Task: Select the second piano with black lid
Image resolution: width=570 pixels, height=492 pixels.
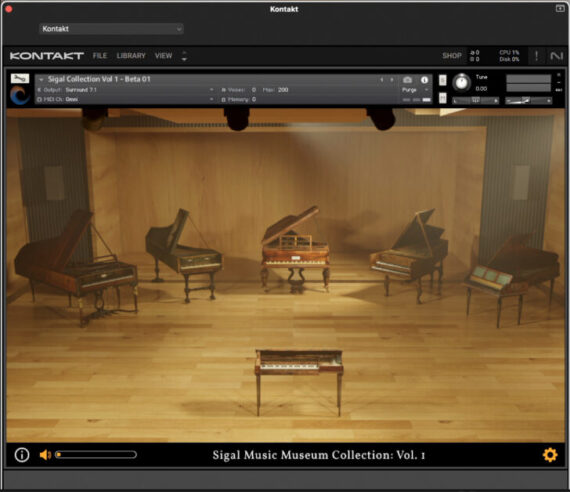Action: [184, 255]
